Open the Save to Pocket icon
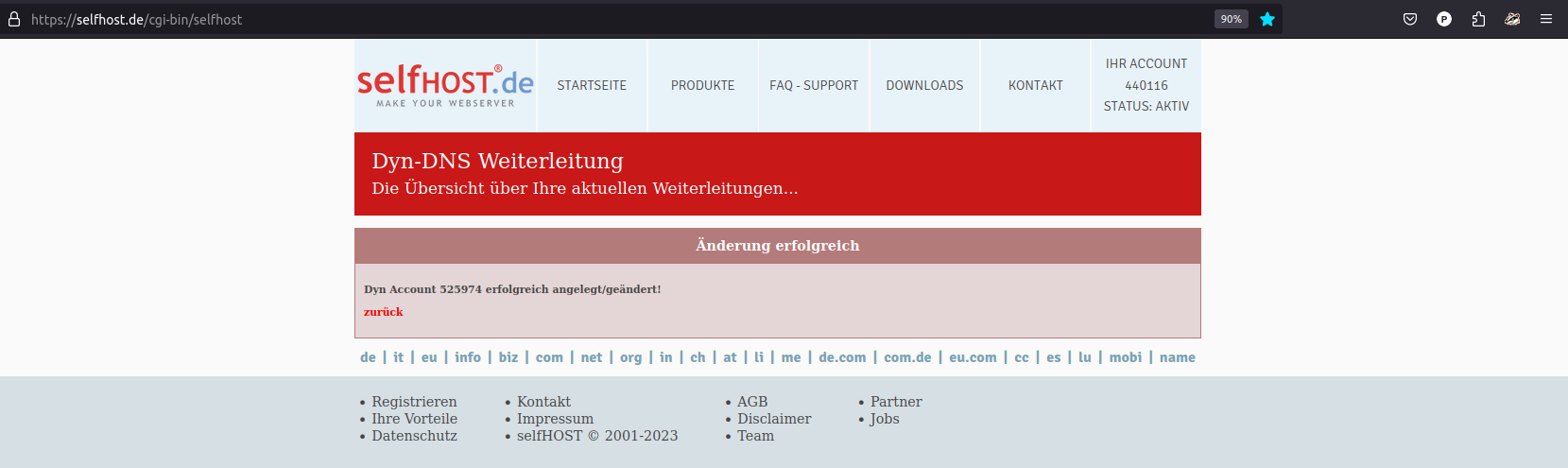The height and width of the screenshot is (468, 1568). coord(1409,19)
